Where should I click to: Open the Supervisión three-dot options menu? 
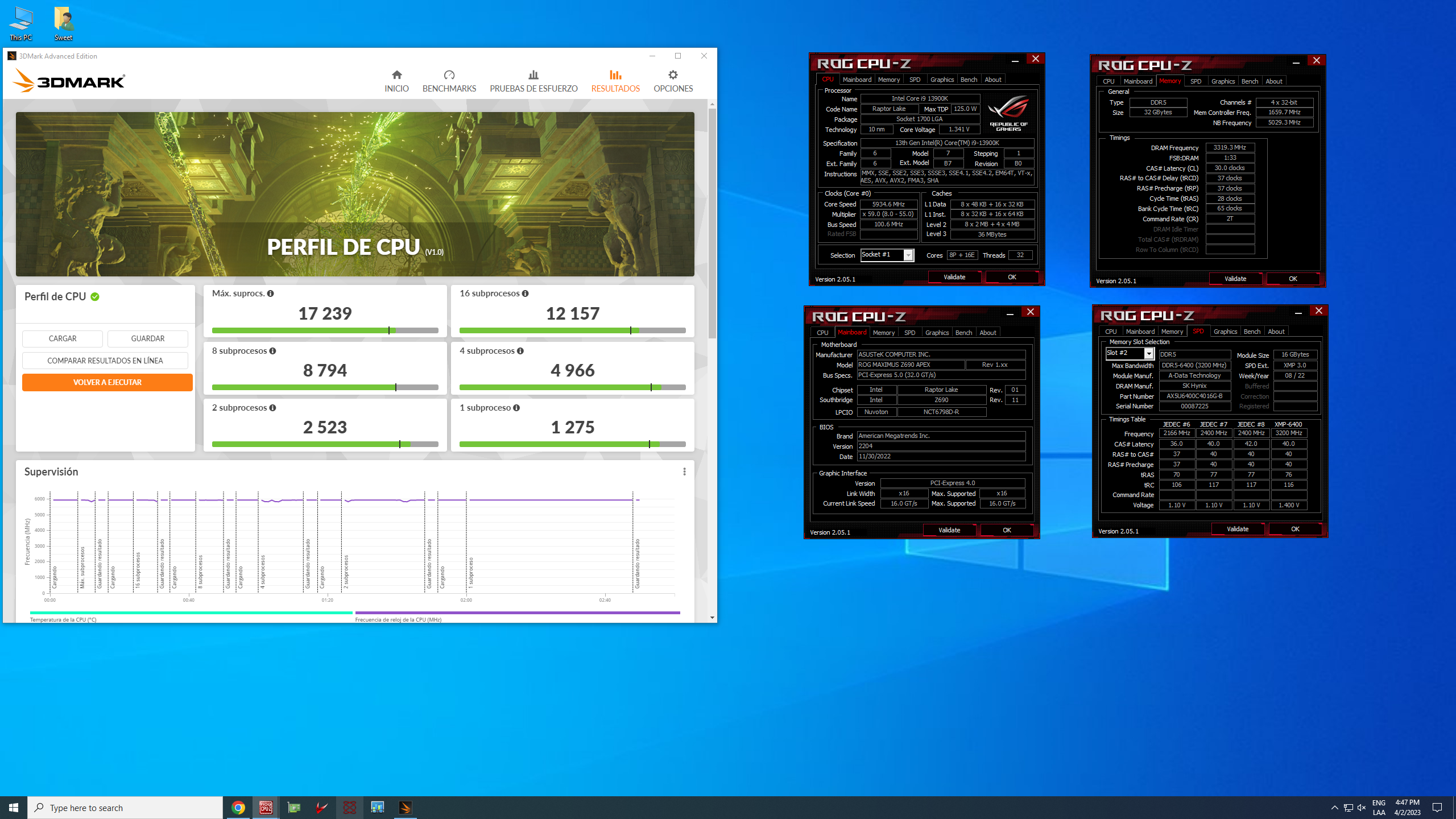click(684, 471)
